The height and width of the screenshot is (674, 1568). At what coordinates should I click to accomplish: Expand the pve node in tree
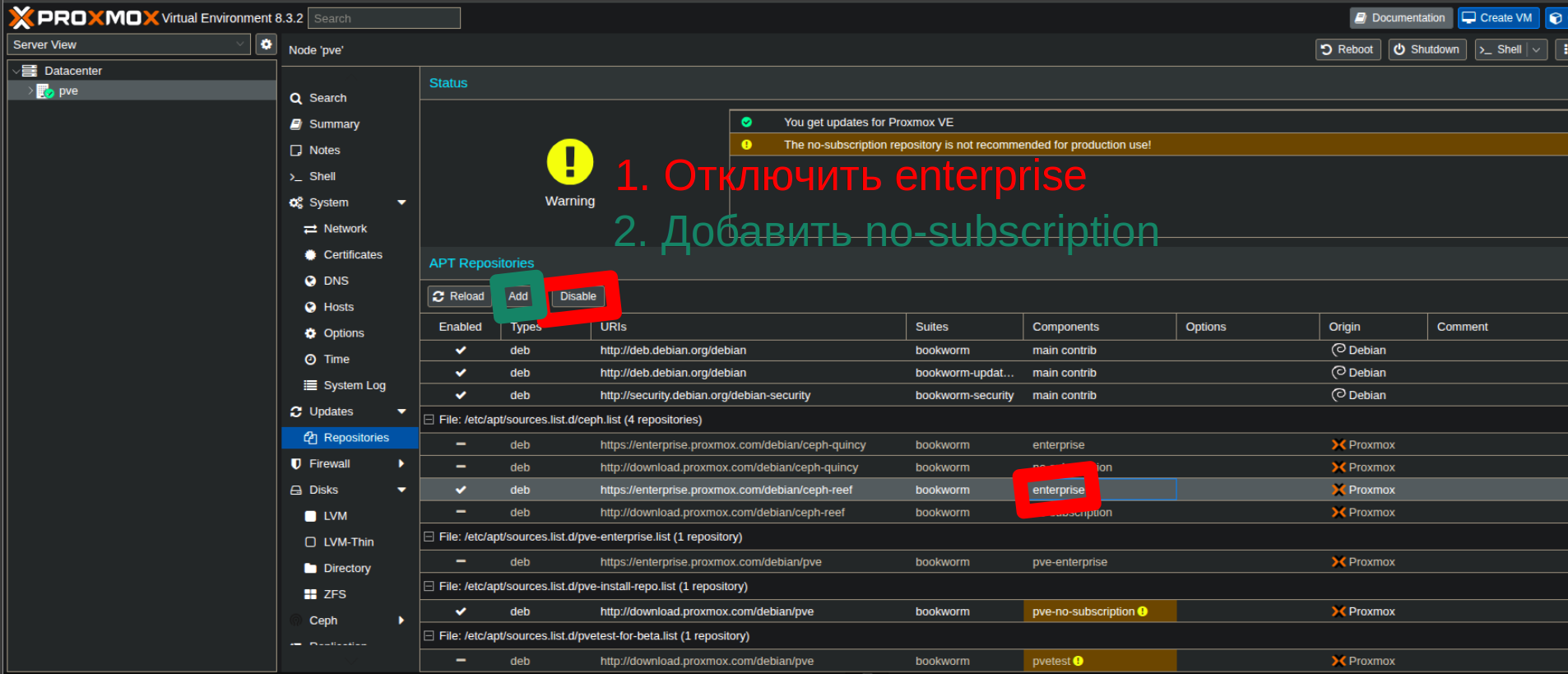point(30,91)
